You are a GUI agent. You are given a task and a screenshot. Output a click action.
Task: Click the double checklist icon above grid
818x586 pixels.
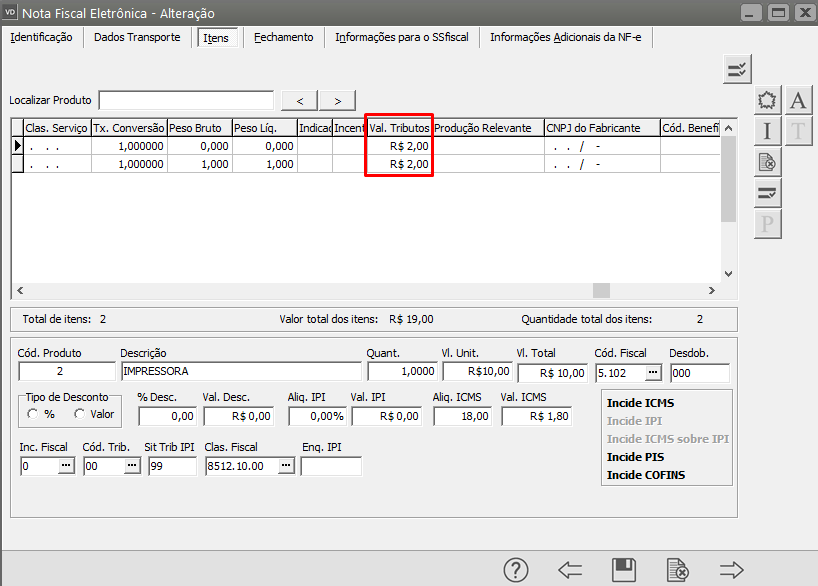point(737,69)
